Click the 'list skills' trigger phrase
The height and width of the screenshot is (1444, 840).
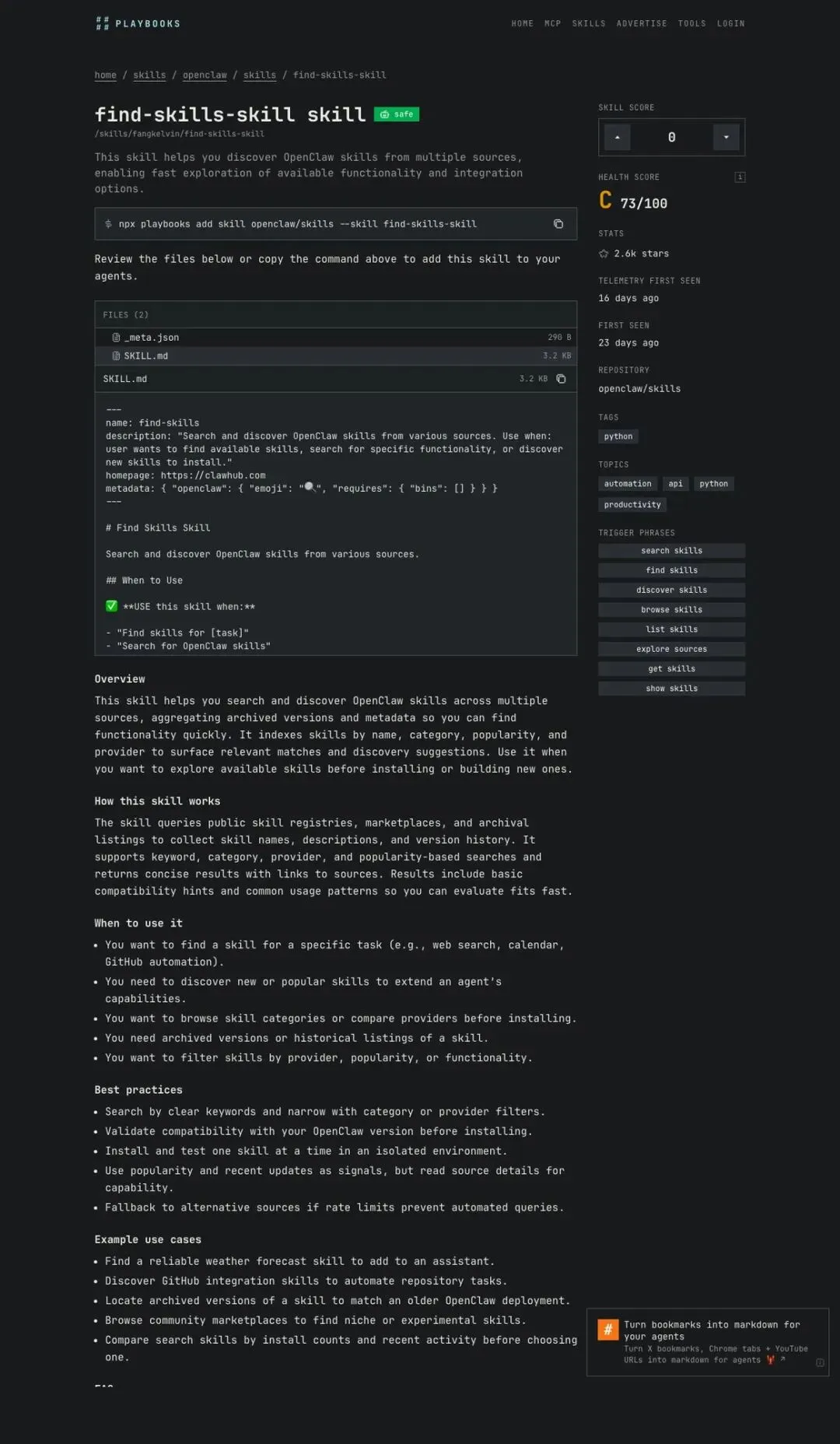(672, 629)
